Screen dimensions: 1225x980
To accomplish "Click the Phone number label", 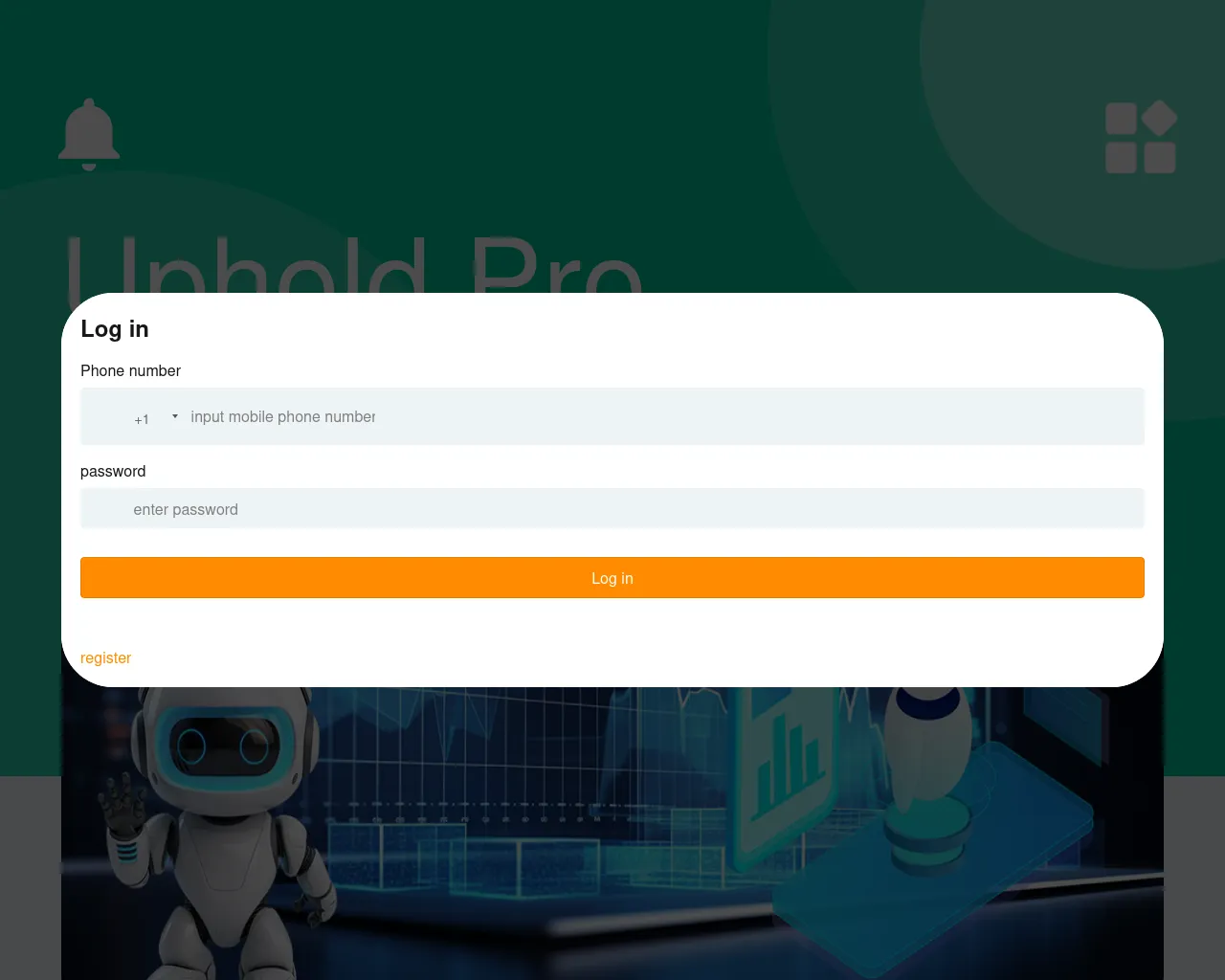I will click(x=130, y=370).
